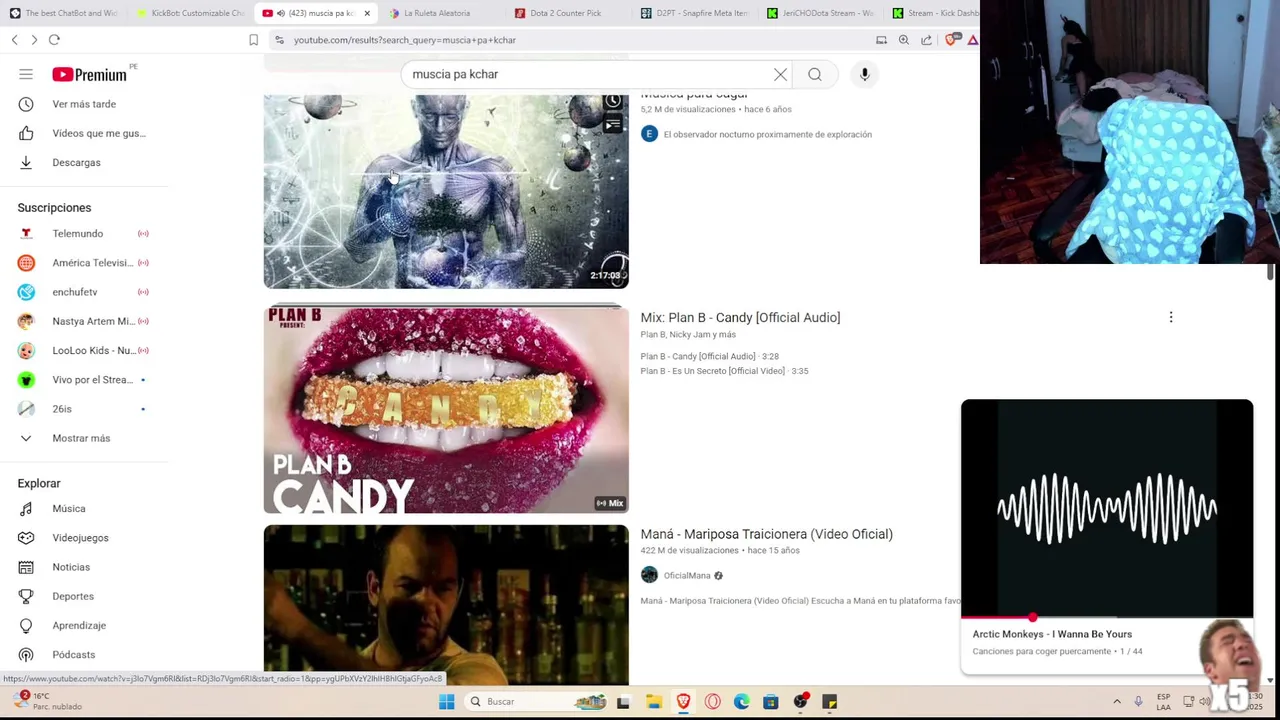This screenshot has height=720, width=1280.
Task: Click the Mostrar más chevron arrow
Action: pyautogui.click(x=26, y=438)
